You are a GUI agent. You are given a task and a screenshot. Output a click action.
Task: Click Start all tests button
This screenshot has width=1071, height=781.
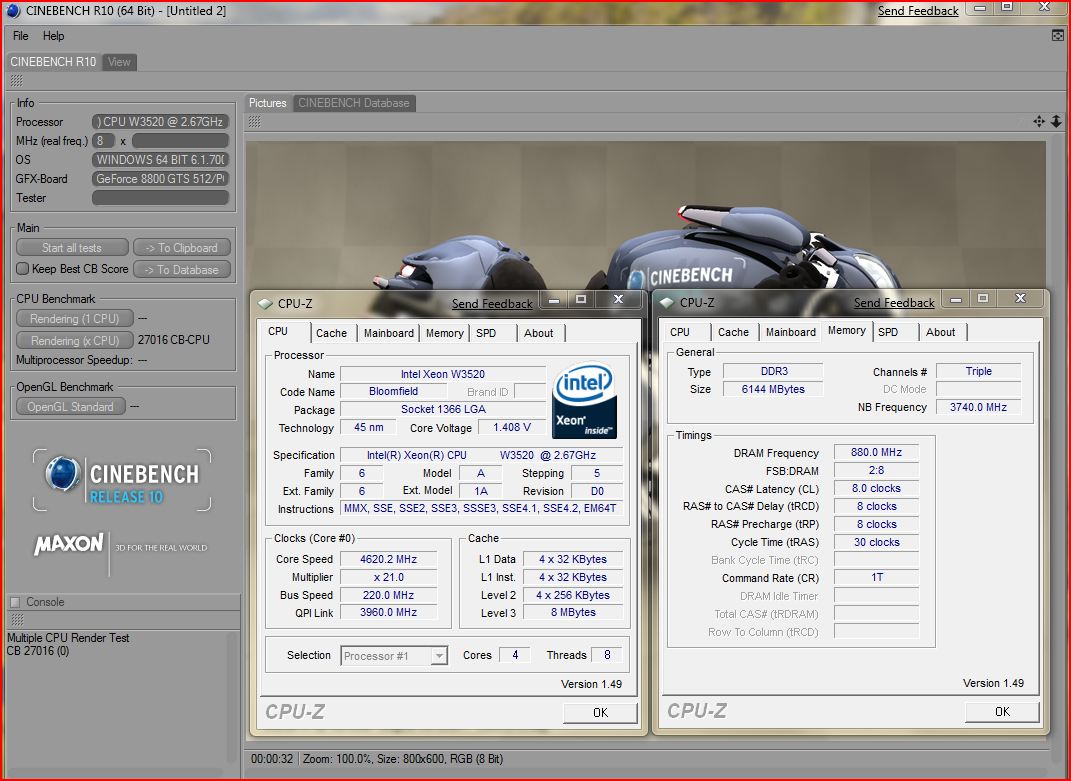coord(72,247)
